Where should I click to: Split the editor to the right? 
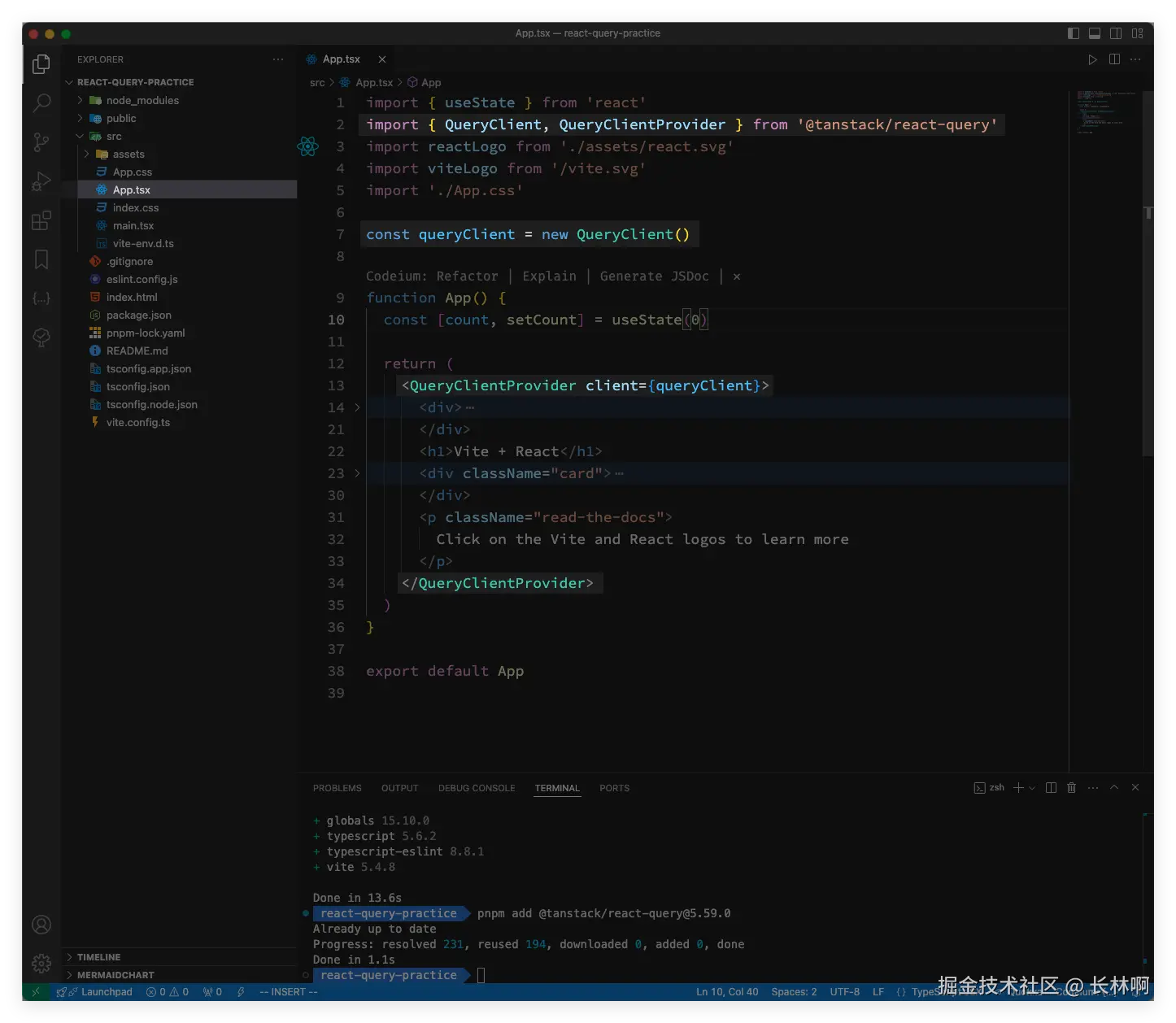coord(1114,59)
